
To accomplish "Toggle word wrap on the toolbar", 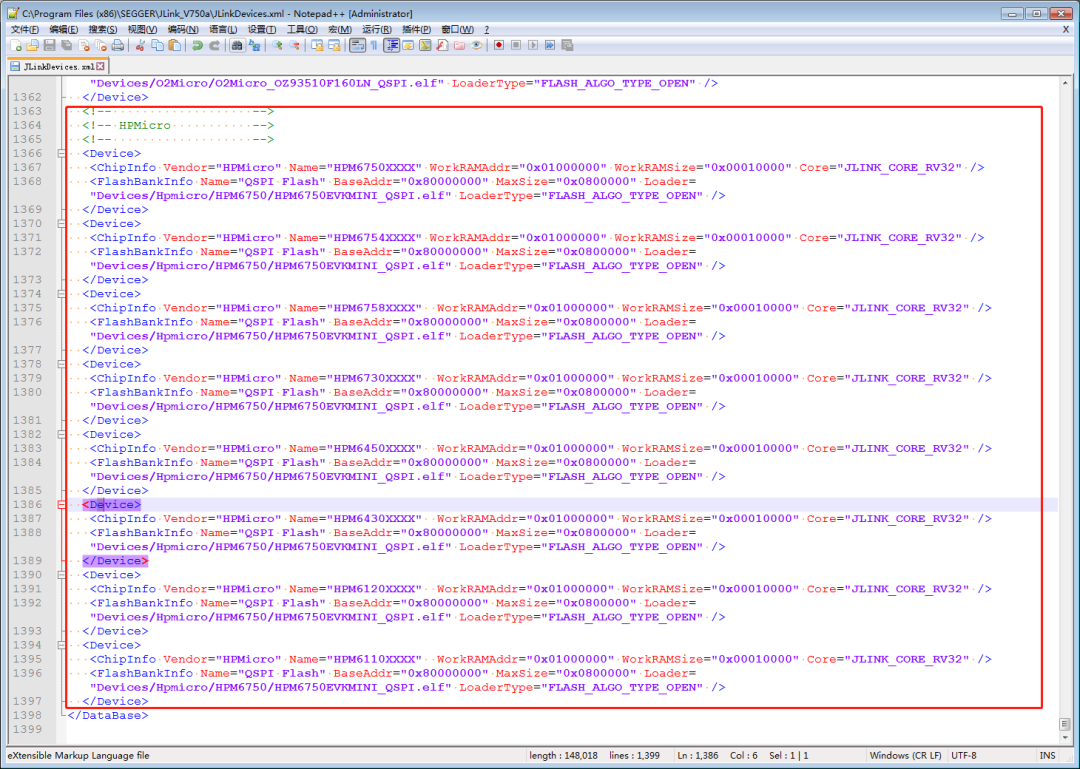I will [359, 45].
